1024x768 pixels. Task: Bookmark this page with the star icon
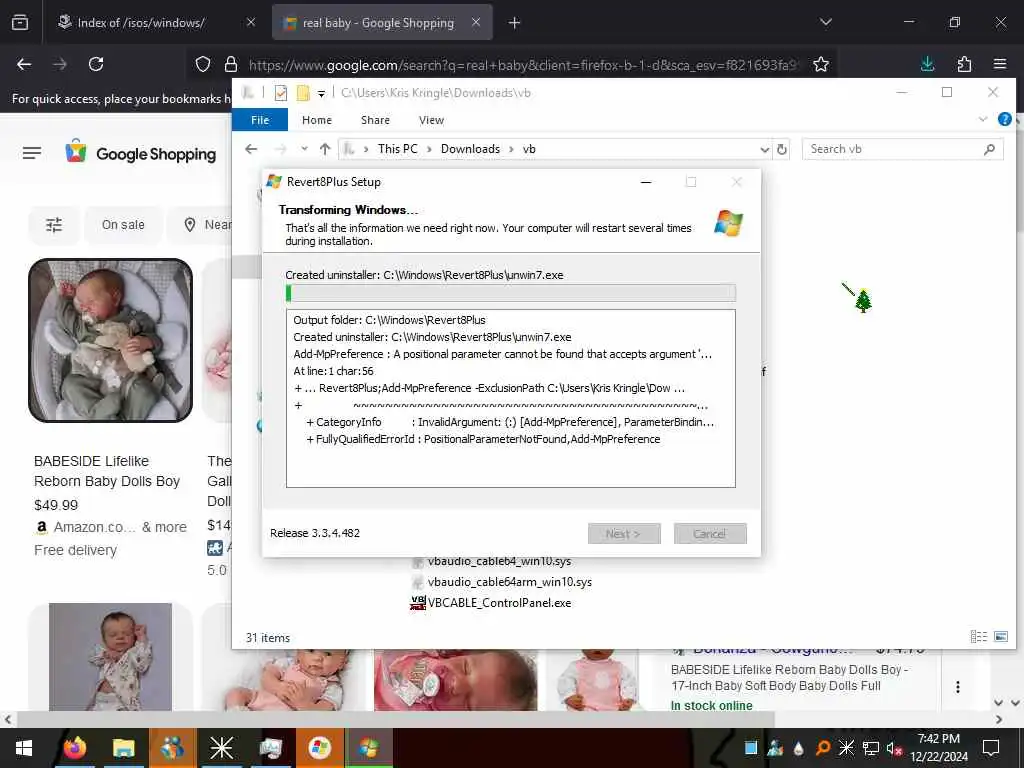[x=821, y=64]
